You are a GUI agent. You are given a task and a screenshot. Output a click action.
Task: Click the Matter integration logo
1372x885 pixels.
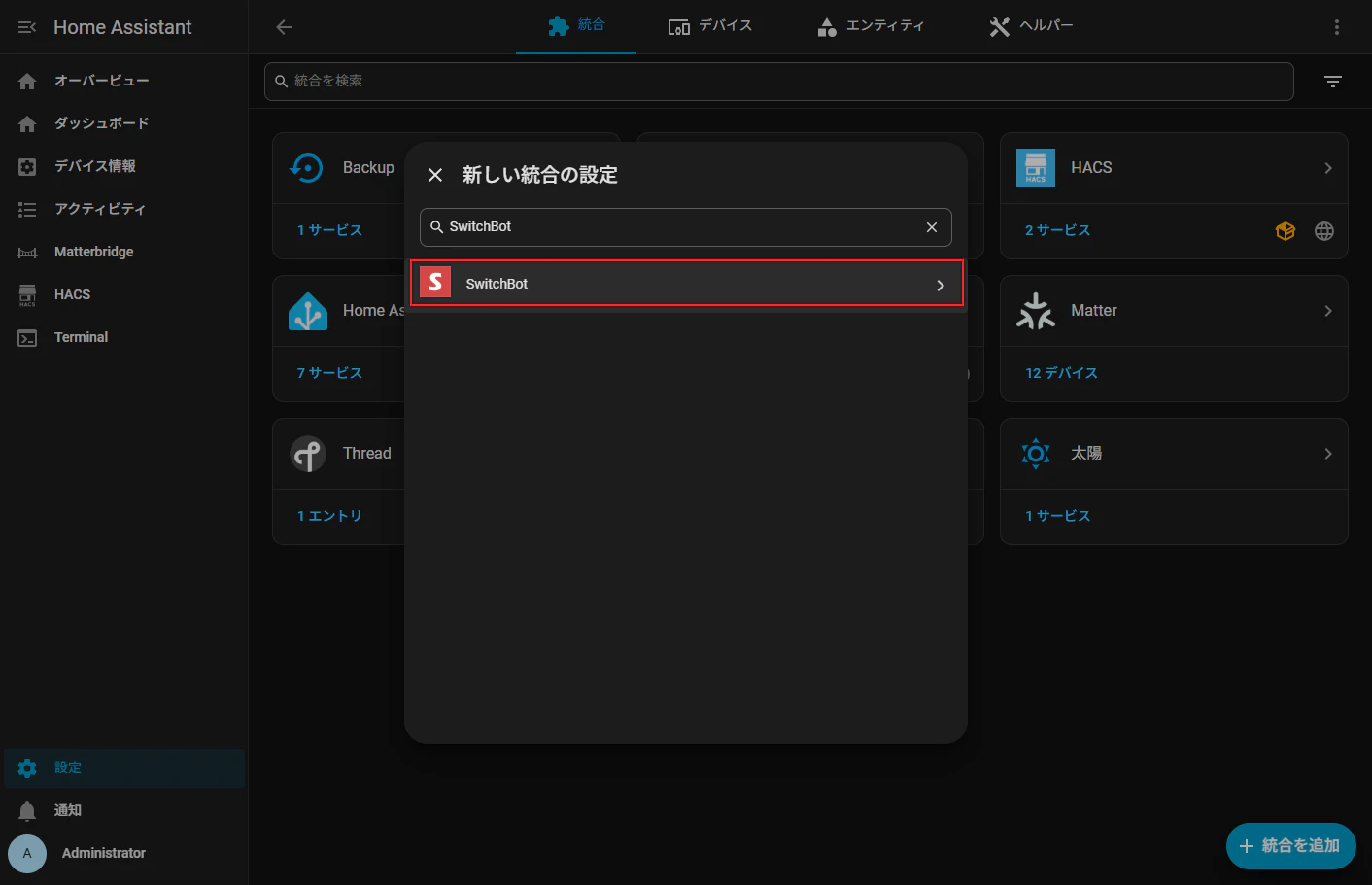(x=1036, y=311)
